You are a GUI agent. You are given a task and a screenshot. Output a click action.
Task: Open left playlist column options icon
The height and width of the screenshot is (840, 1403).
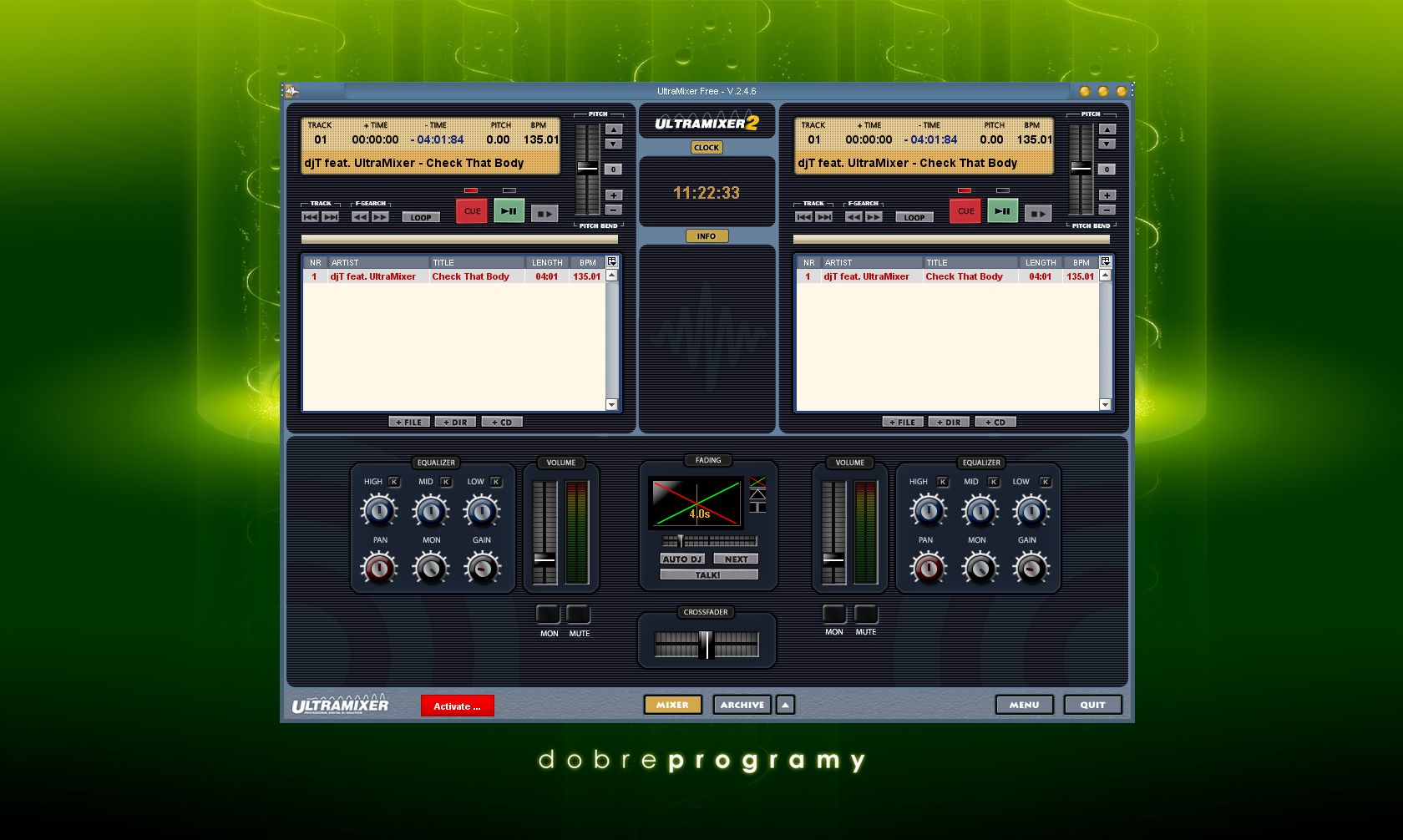point(612,261)
